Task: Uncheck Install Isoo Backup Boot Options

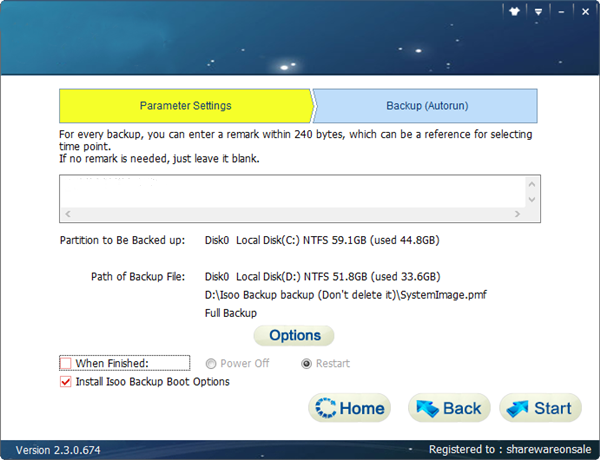Action: 67,381
